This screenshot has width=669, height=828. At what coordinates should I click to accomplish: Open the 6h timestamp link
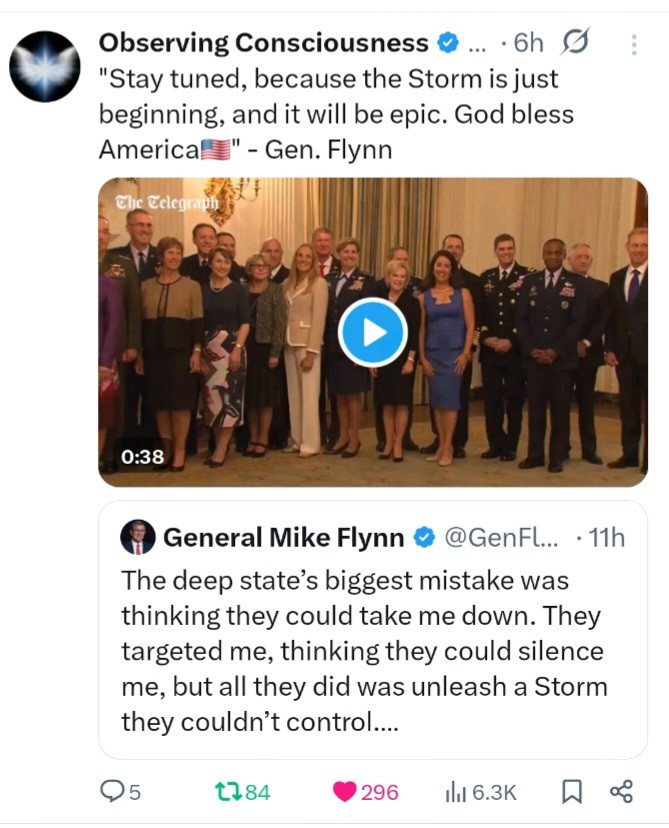527,43
